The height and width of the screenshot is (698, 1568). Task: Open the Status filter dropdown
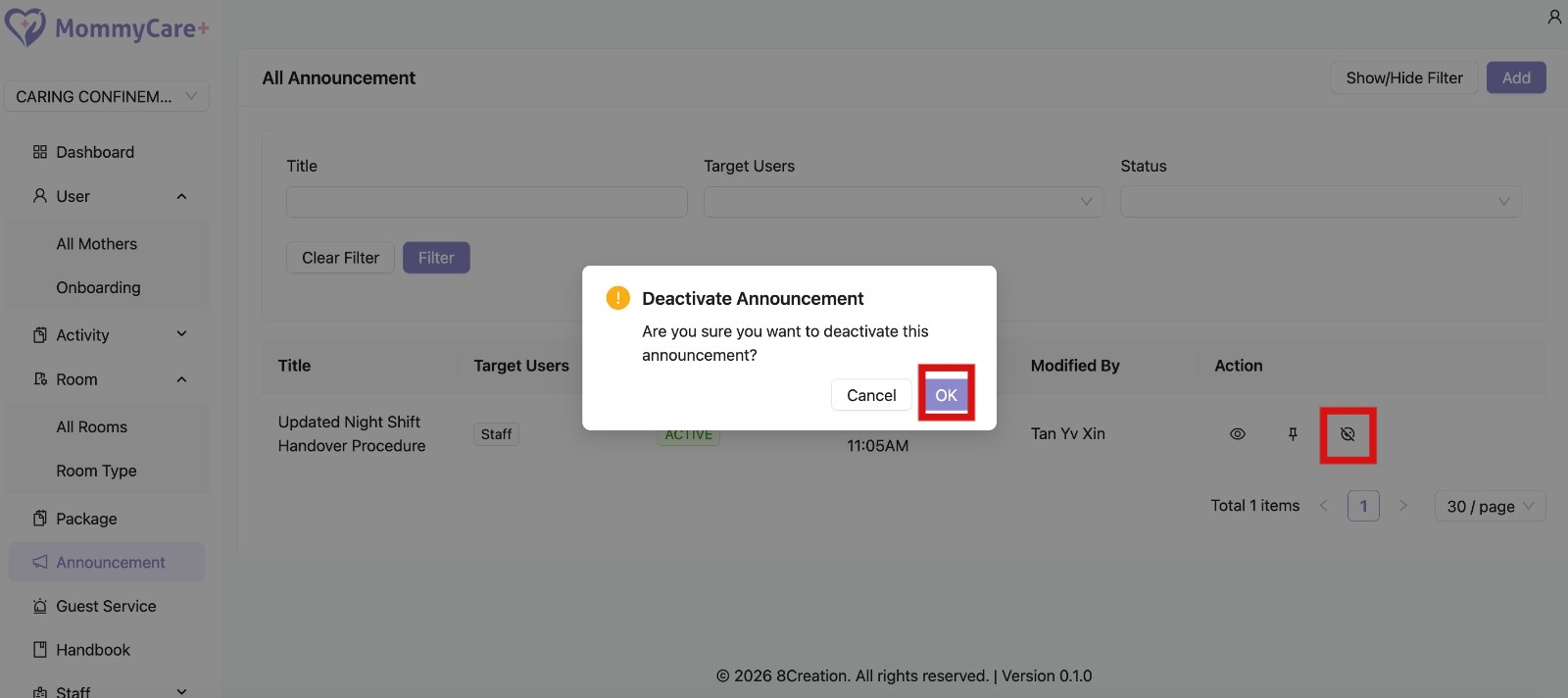[1320, 202]
